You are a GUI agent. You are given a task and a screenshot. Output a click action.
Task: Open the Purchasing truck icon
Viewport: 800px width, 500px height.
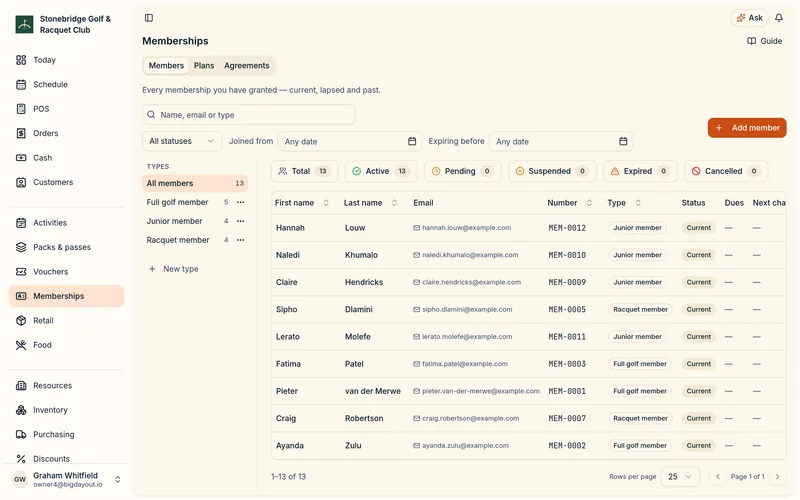[x=21, y=435]
